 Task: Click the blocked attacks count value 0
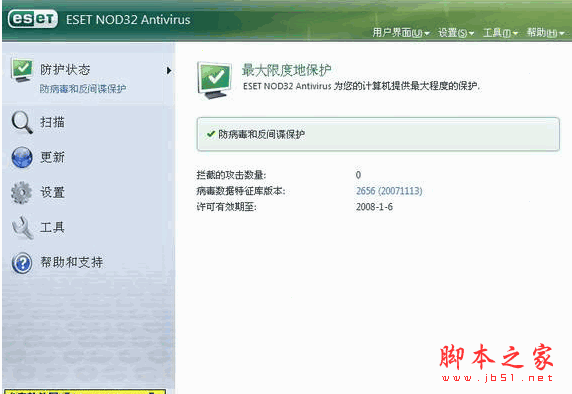[358, 175]
